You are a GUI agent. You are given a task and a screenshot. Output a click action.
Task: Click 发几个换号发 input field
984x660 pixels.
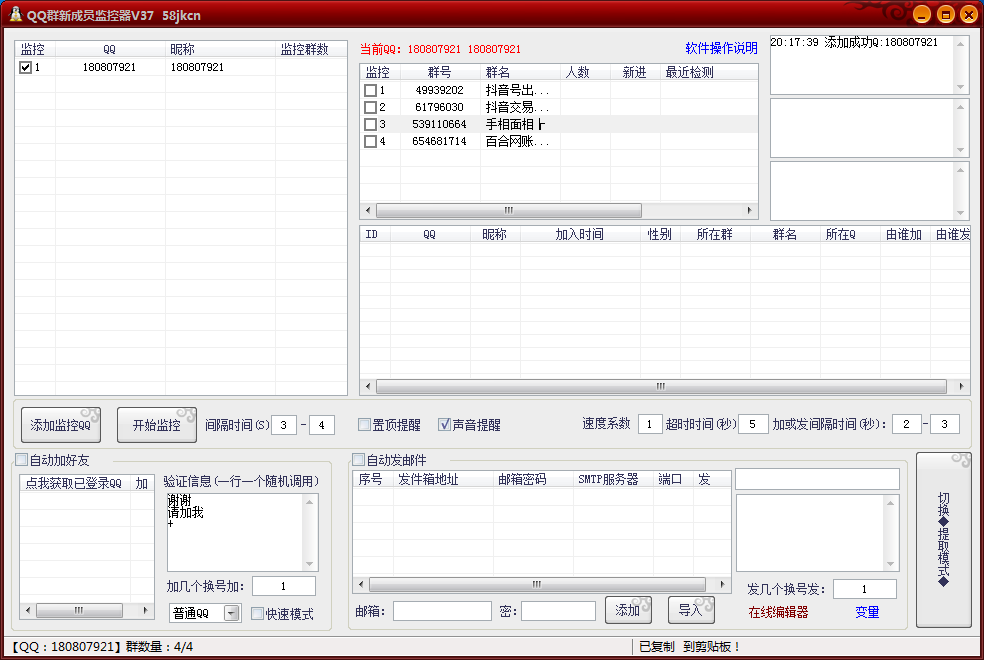click(865, 589)
